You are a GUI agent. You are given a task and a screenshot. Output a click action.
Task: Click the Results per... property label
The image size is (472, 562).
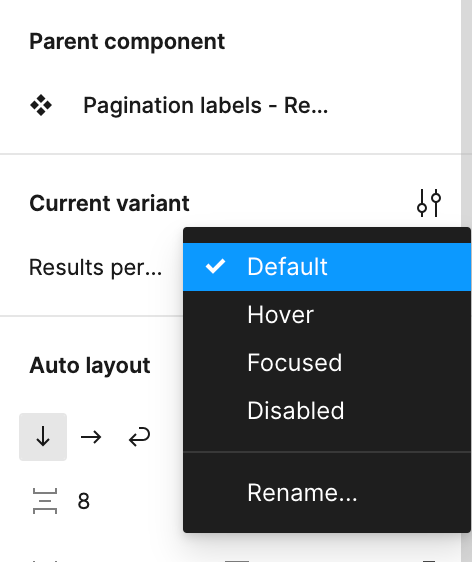tap(95, 267)
